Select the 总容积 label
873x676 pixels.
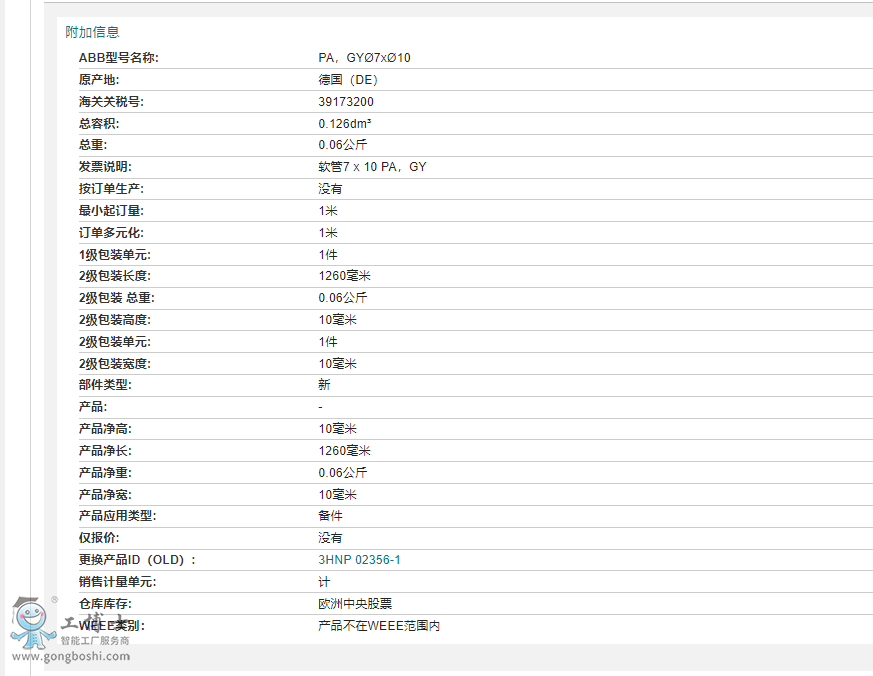coord(99,124)
